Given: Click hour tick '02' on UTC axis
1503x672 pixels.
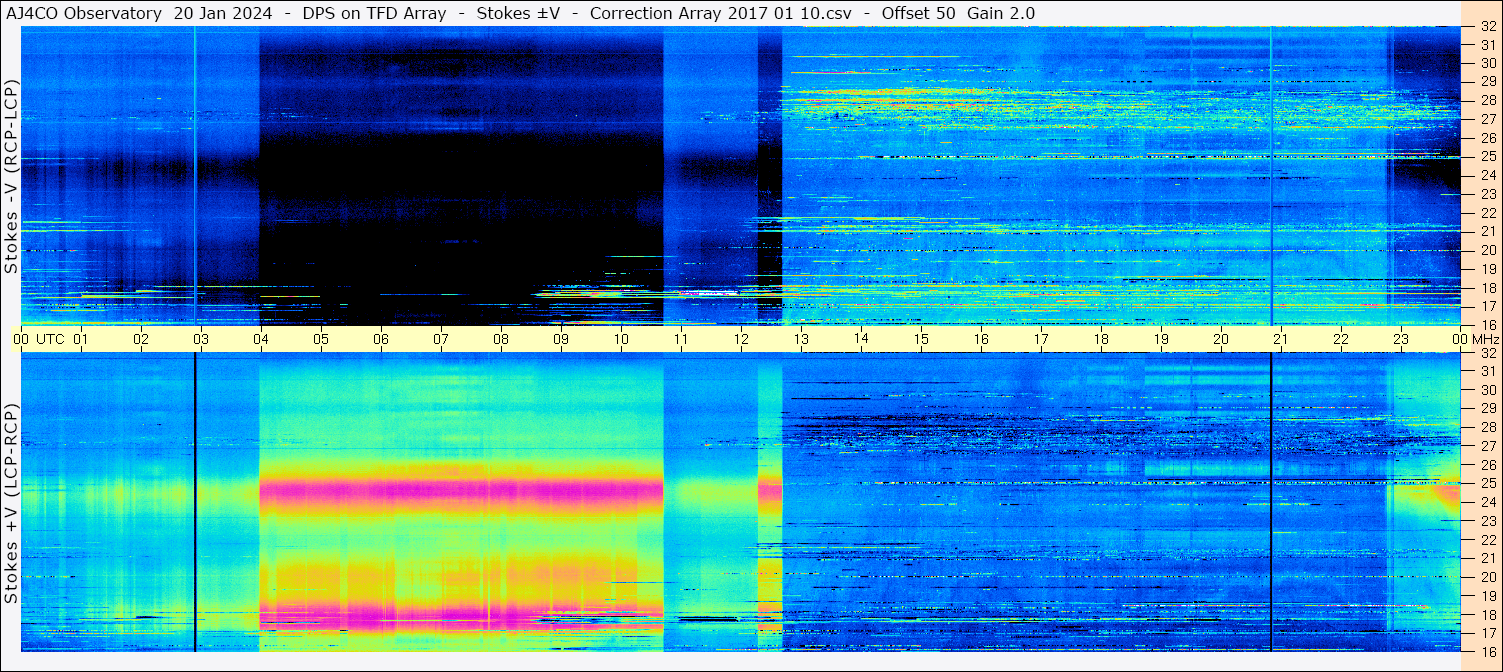Looking at the screenshot, I should pyautogui.click(x=140, y=339).
